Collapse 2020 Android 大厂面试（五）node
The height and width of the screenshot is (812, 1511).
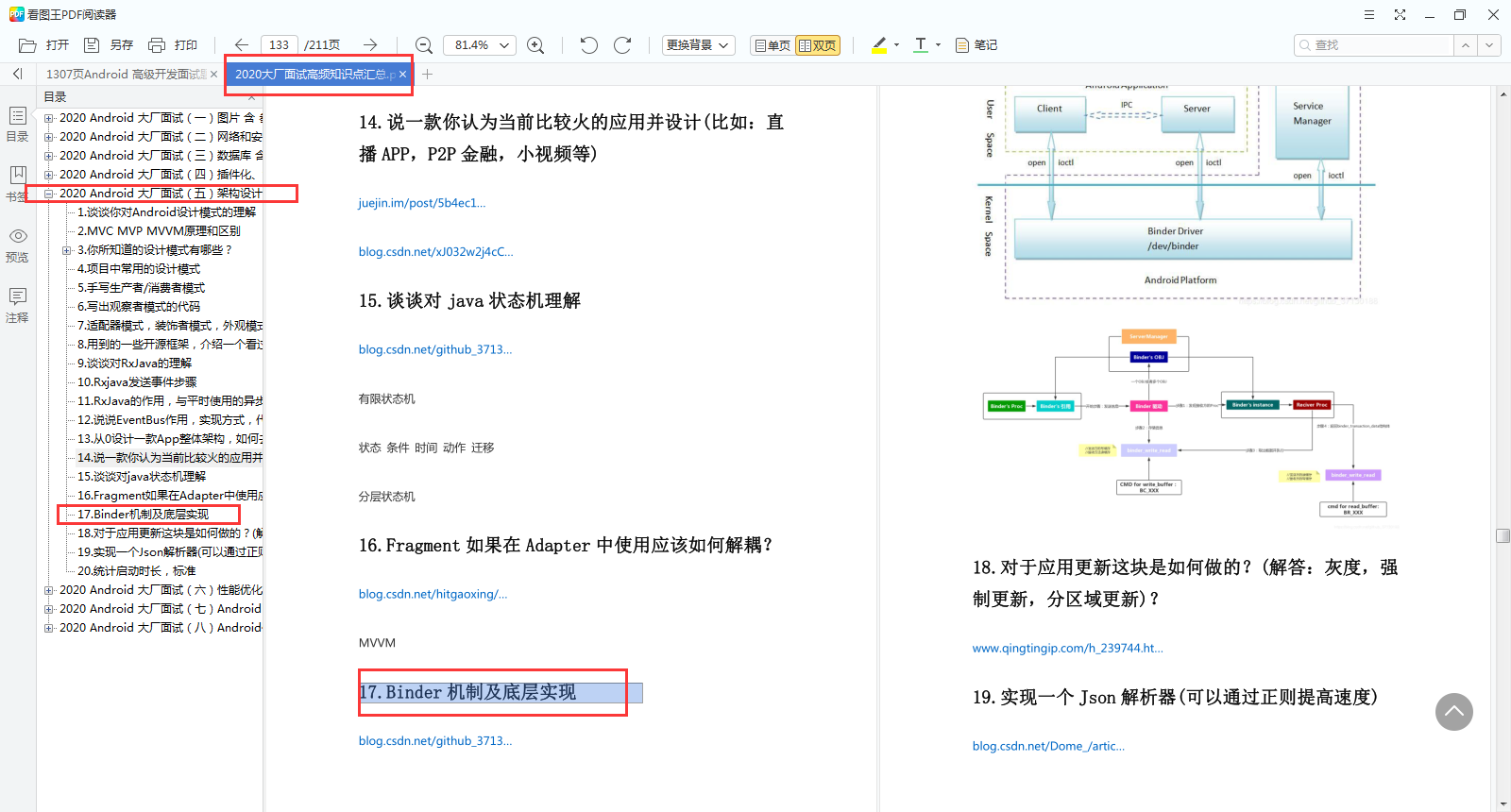click(x=49, y=194)
